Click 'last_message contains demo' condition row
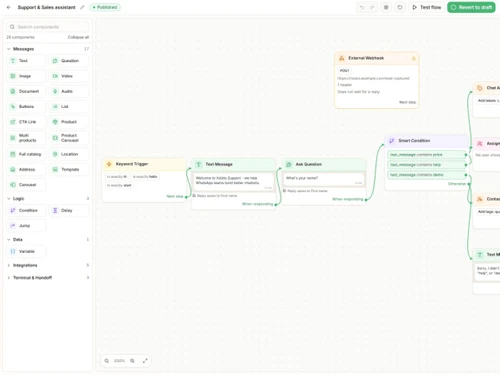 coord(427,175)
